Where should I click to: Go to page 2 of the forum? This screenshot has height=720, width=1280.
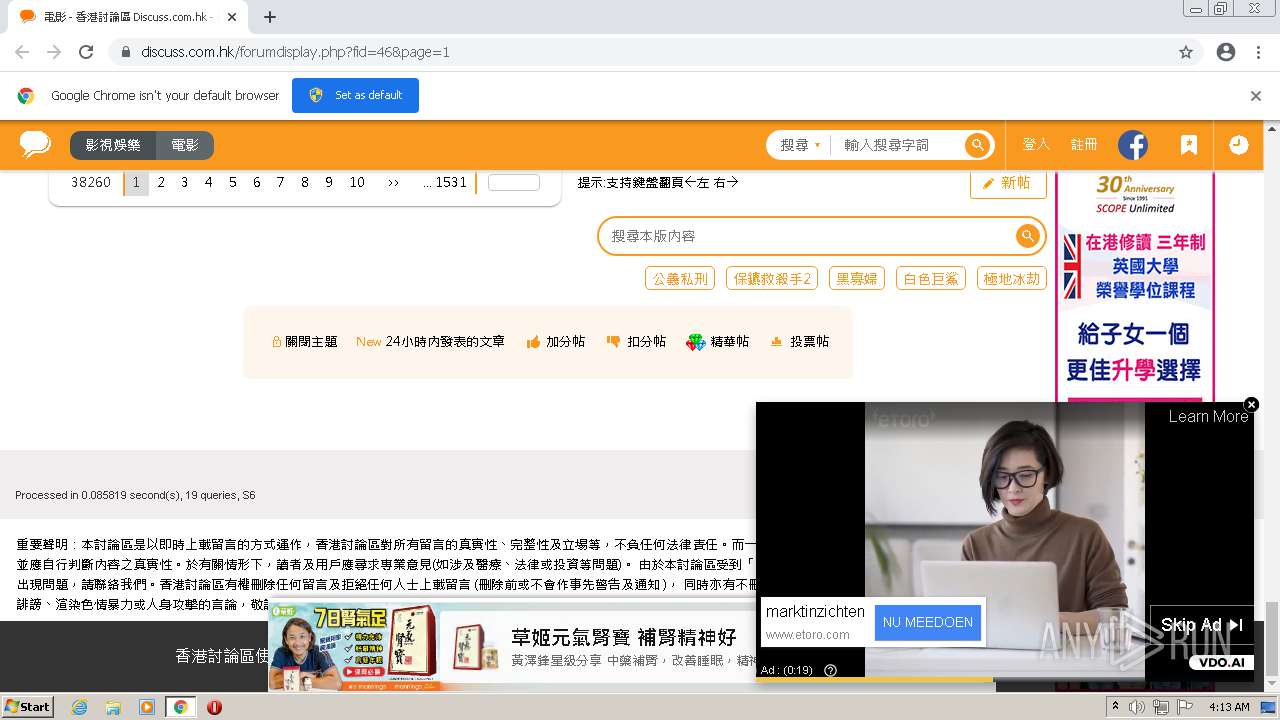(161, 183)
